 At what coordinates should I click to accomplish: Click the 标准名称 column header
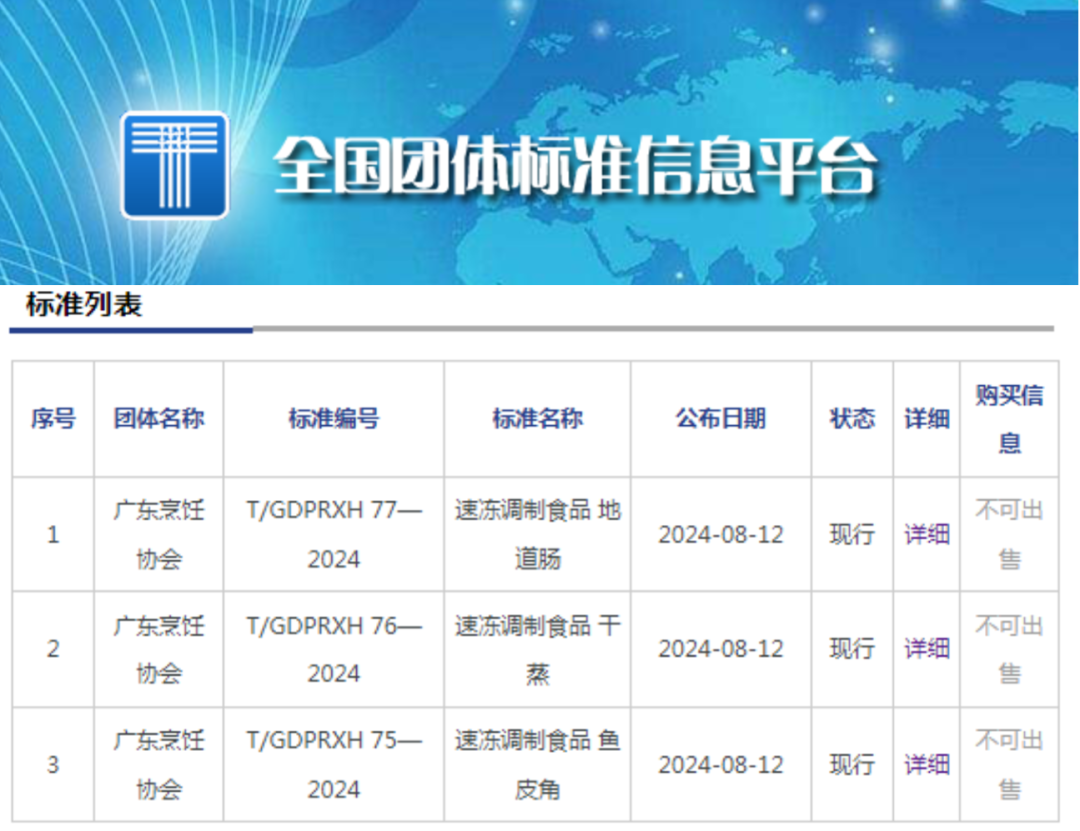point(538,418)
